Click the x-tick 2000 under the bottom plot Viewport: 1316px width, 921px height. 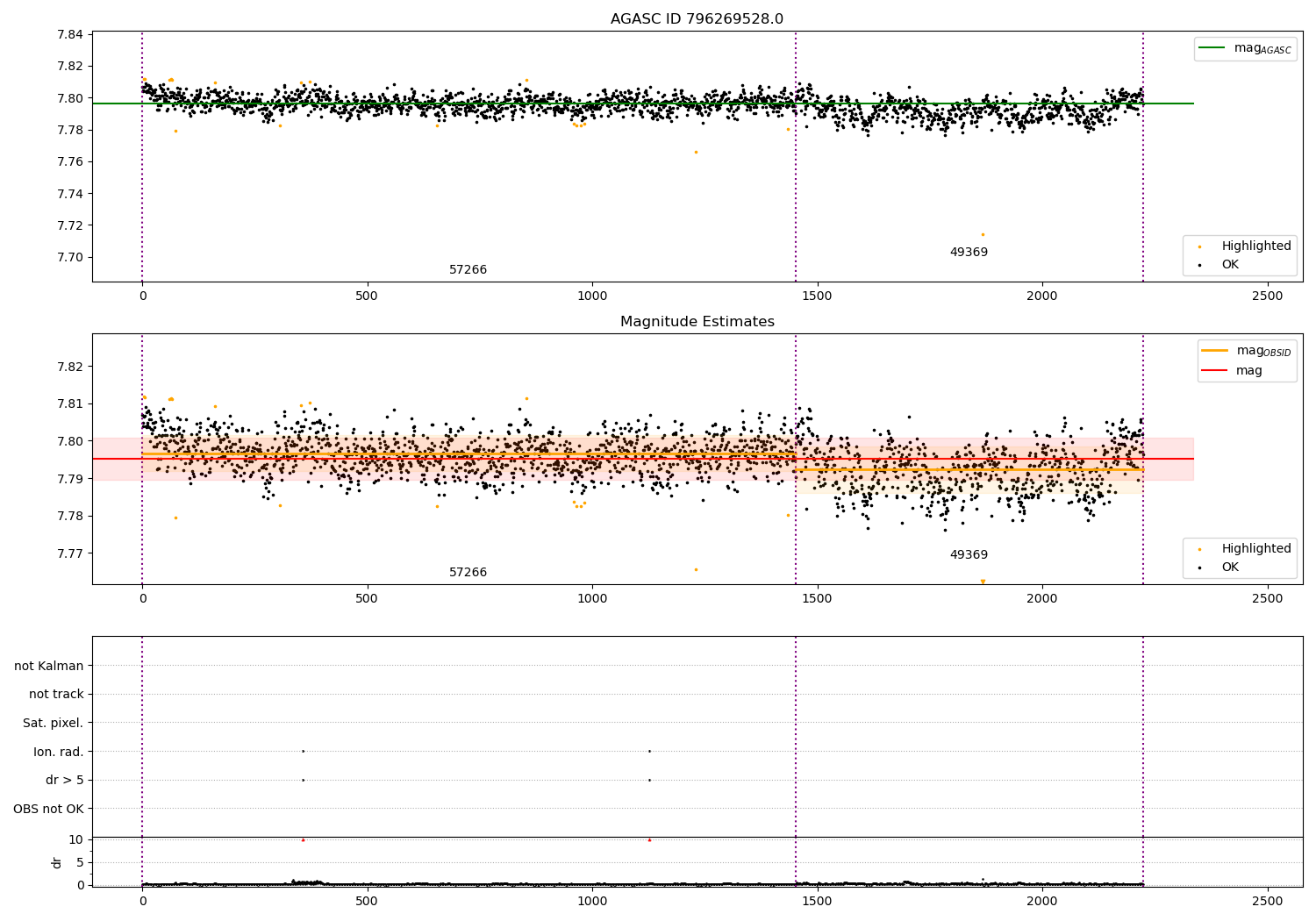coord(1042,901)
